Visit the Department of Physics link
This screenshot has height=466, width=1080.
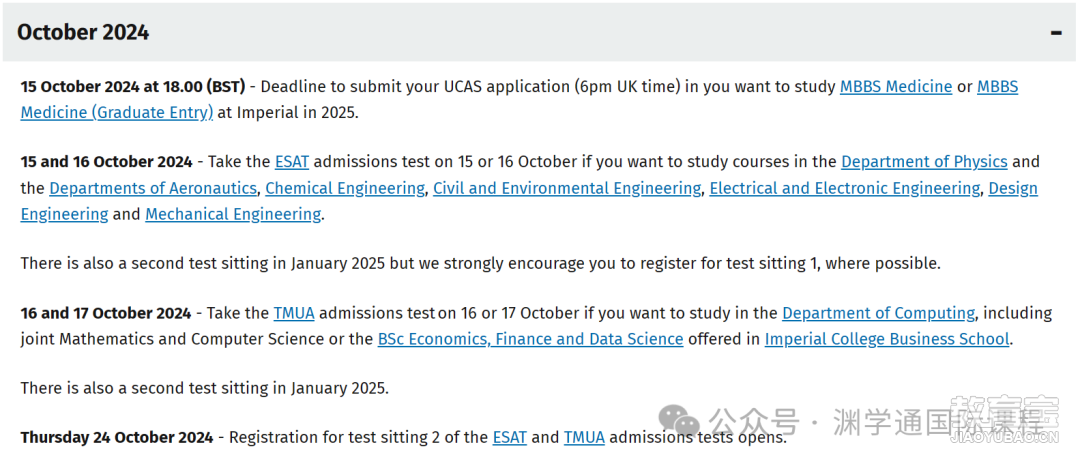pos(924,162)
